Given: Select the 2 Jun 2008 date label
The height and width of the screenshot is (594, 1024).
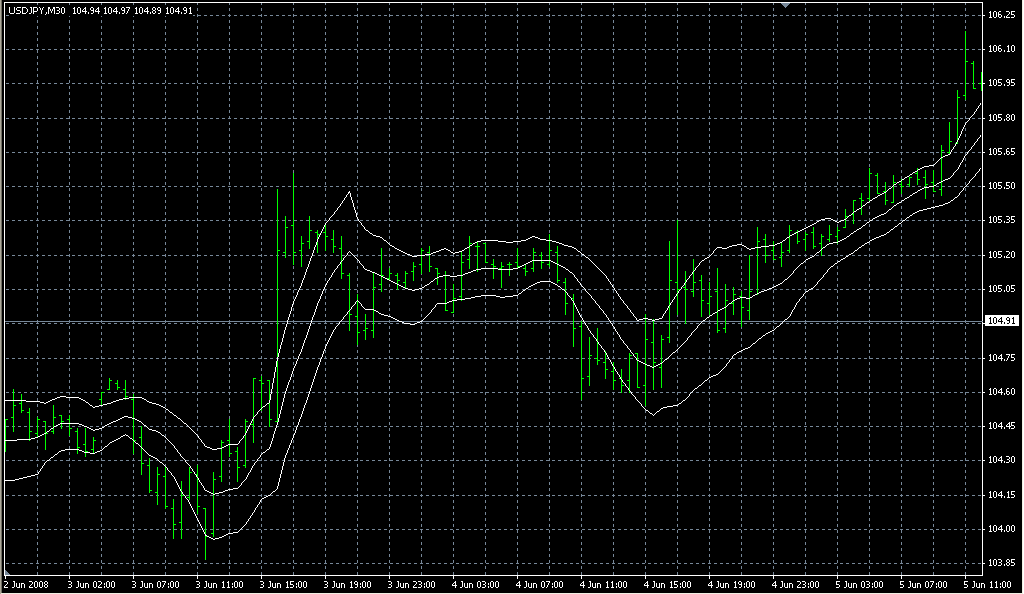Looking at the screenshot, I should 26,583.
